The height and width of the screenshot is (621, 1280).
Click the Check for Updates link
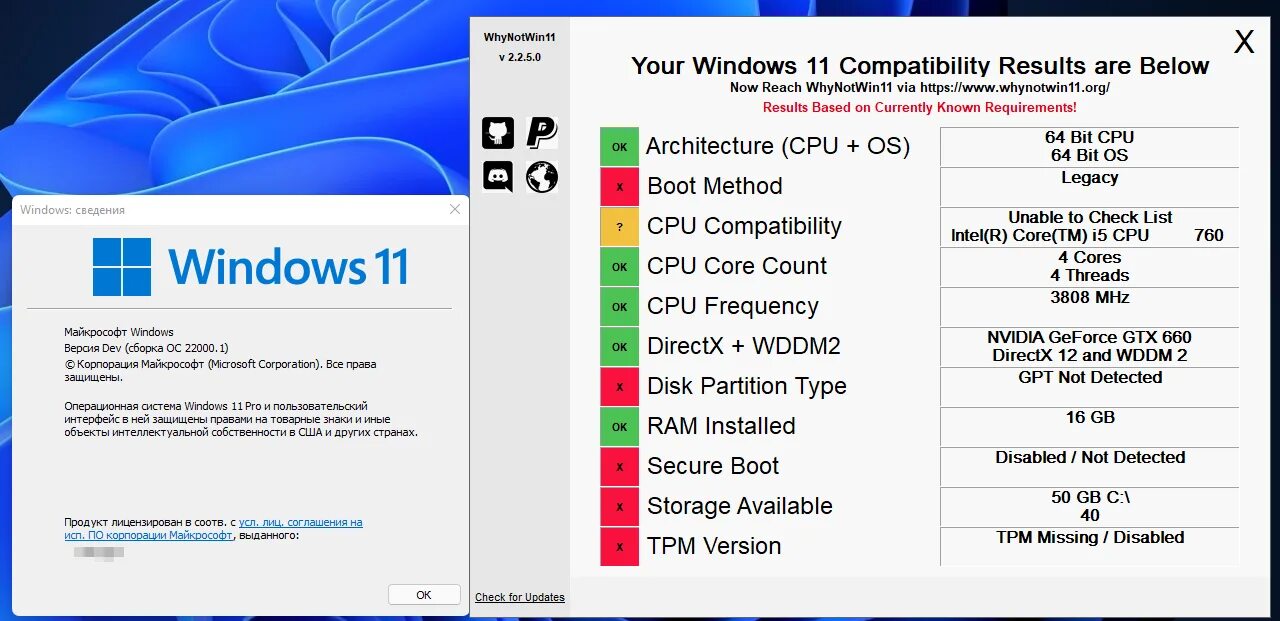tap(520, 597)
